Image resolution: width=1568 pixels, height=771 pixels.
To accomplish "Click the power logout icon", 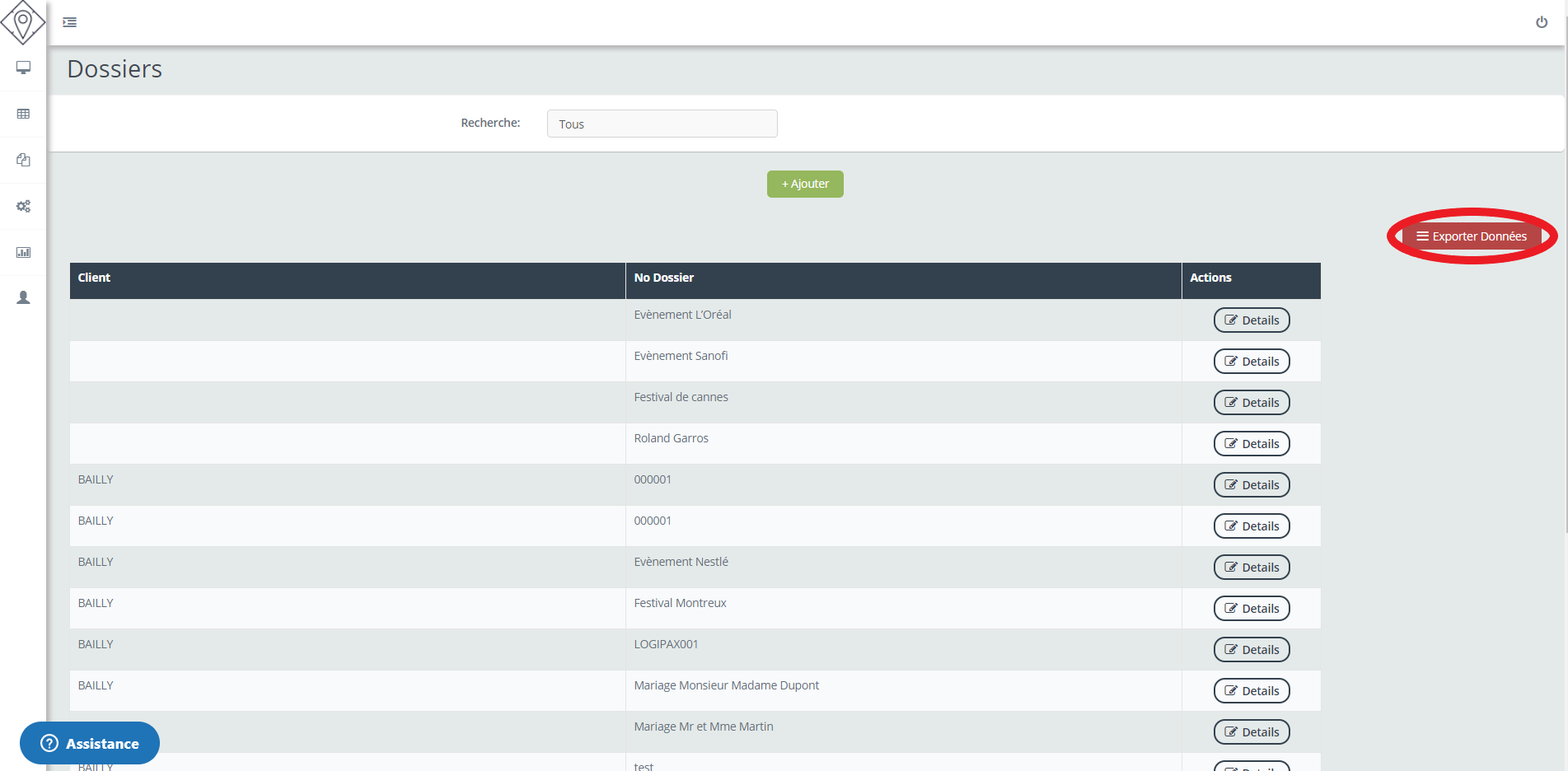I will click(x=1541, y=22).
